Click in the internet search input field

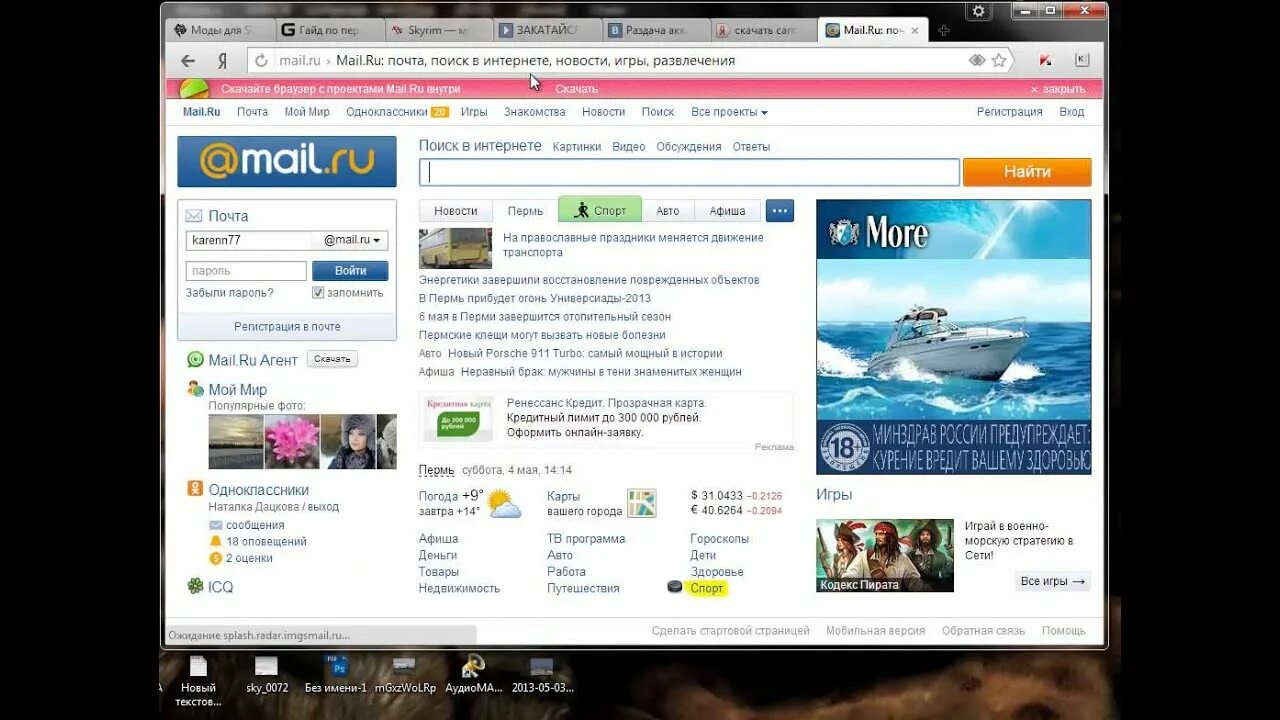(x=689, y=172)
